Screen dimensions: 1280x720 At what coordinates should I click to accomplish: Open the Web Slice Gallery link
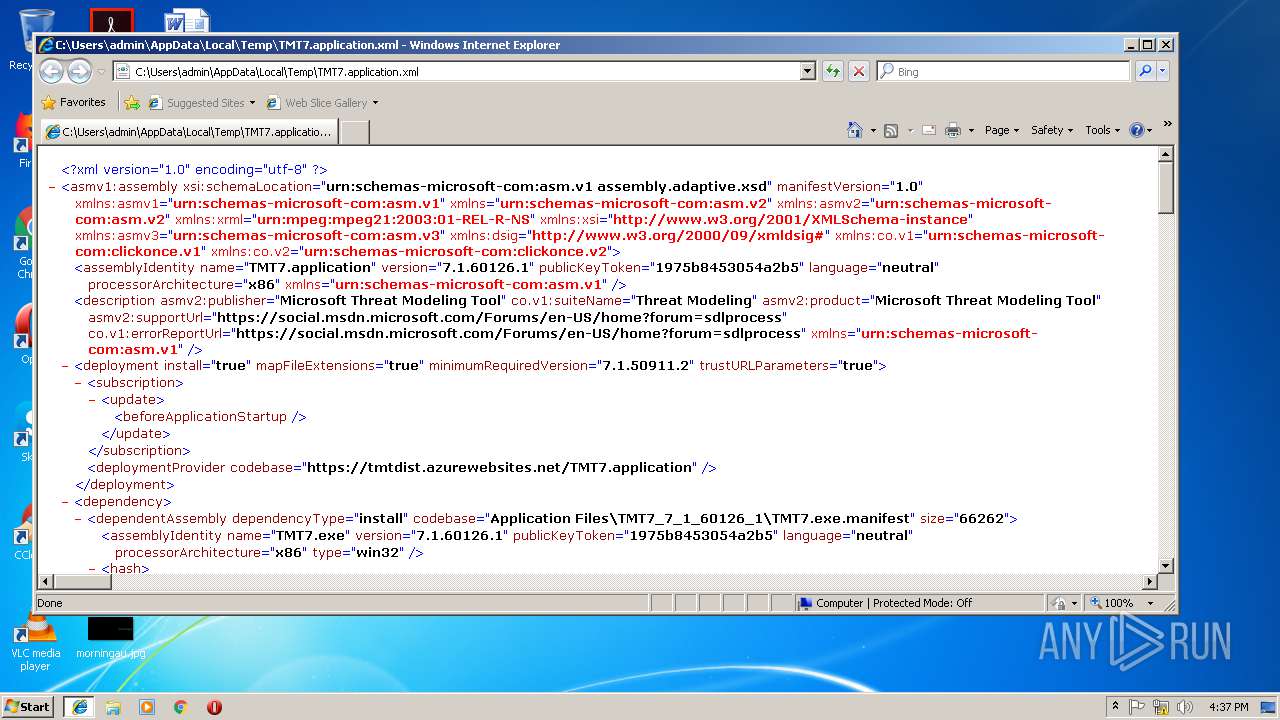[x=322, y=103]
